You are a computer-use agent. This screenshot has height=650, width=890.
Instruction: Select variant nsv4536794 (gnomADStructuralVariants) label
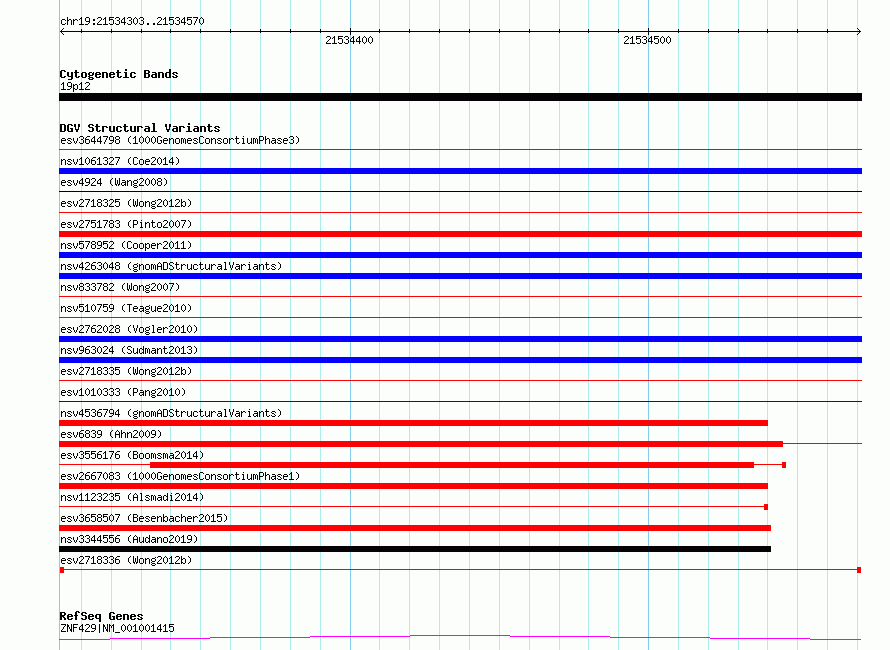tap(171, 413)
